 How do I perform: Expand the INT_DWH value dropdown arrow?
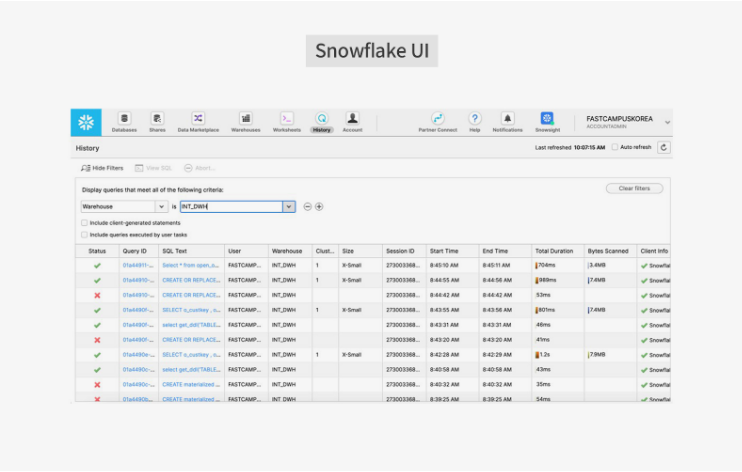coord(289,206)
